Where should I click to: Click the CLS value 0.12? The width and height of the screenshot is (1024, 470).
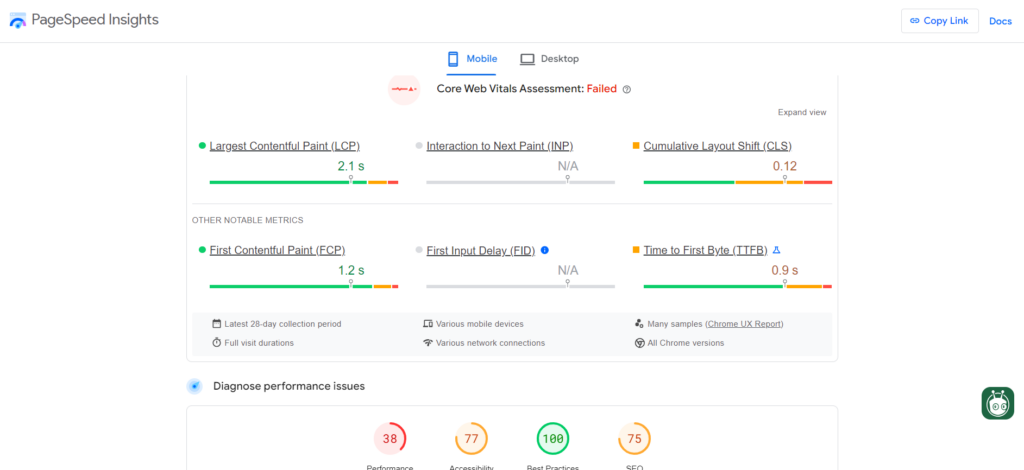(785, 166)
